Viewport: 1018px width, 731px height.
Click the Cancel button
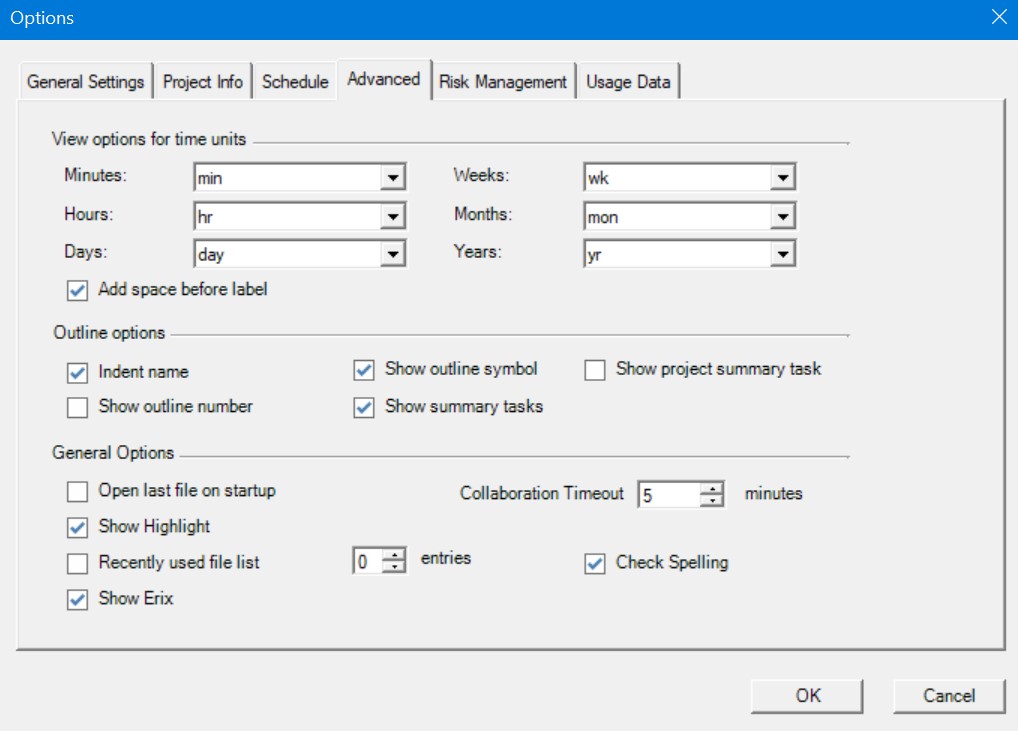[949, 696]
